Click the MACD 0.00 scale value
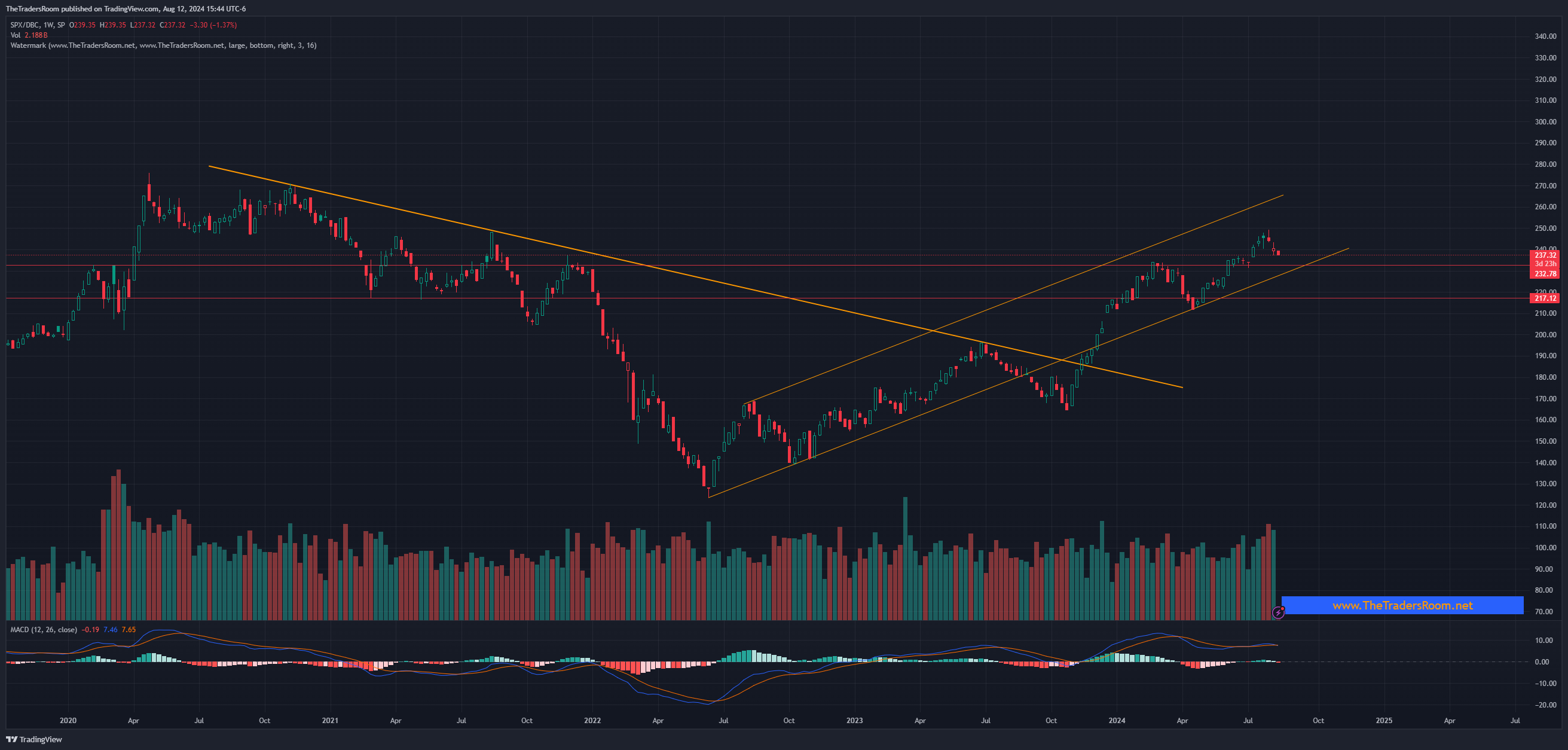The height and width of the screenshot is (750, 1568). pyautogui.click(x=1541, y=661)
